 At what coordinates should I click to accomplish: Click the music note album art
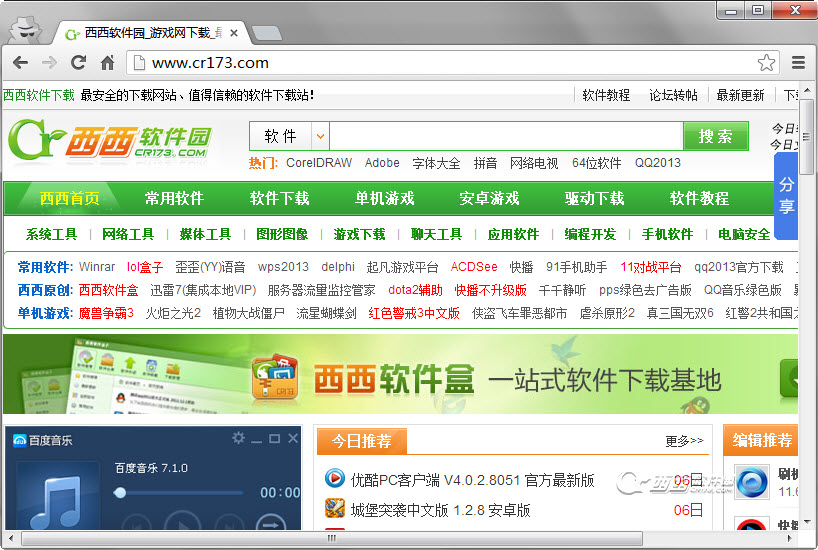[x=58, y=496]
